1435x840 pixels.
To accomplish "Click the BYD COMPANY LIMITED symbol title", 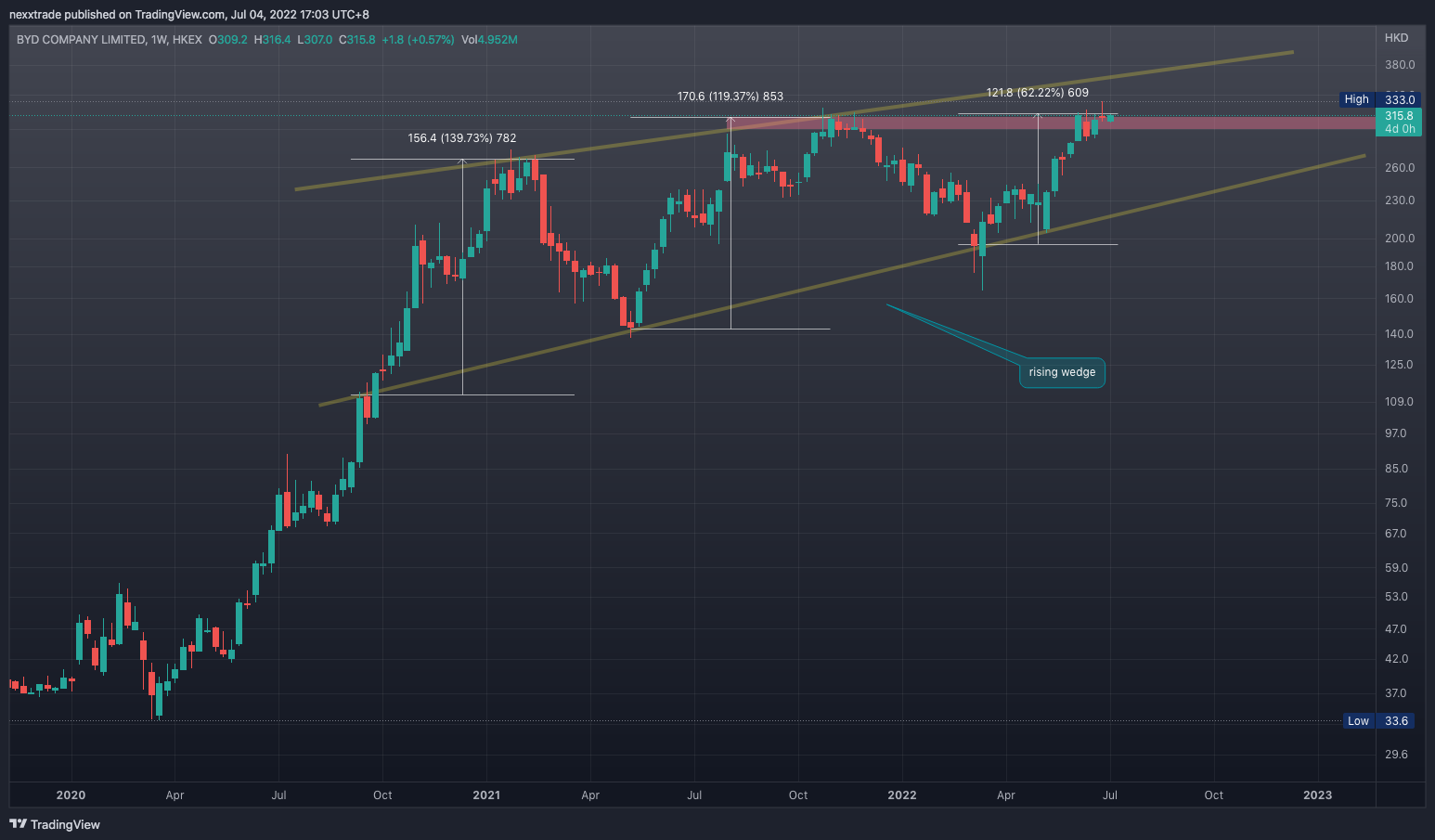I will pyautogui.click(x=81, y=40).
